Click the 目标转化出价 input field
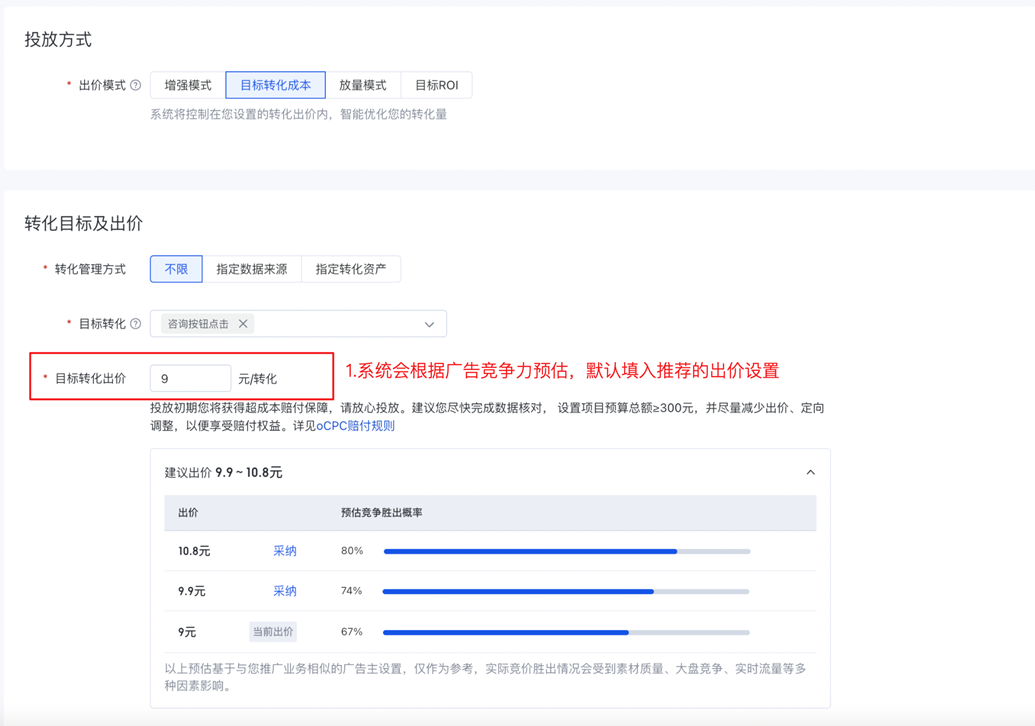 [x=190, y=379]
